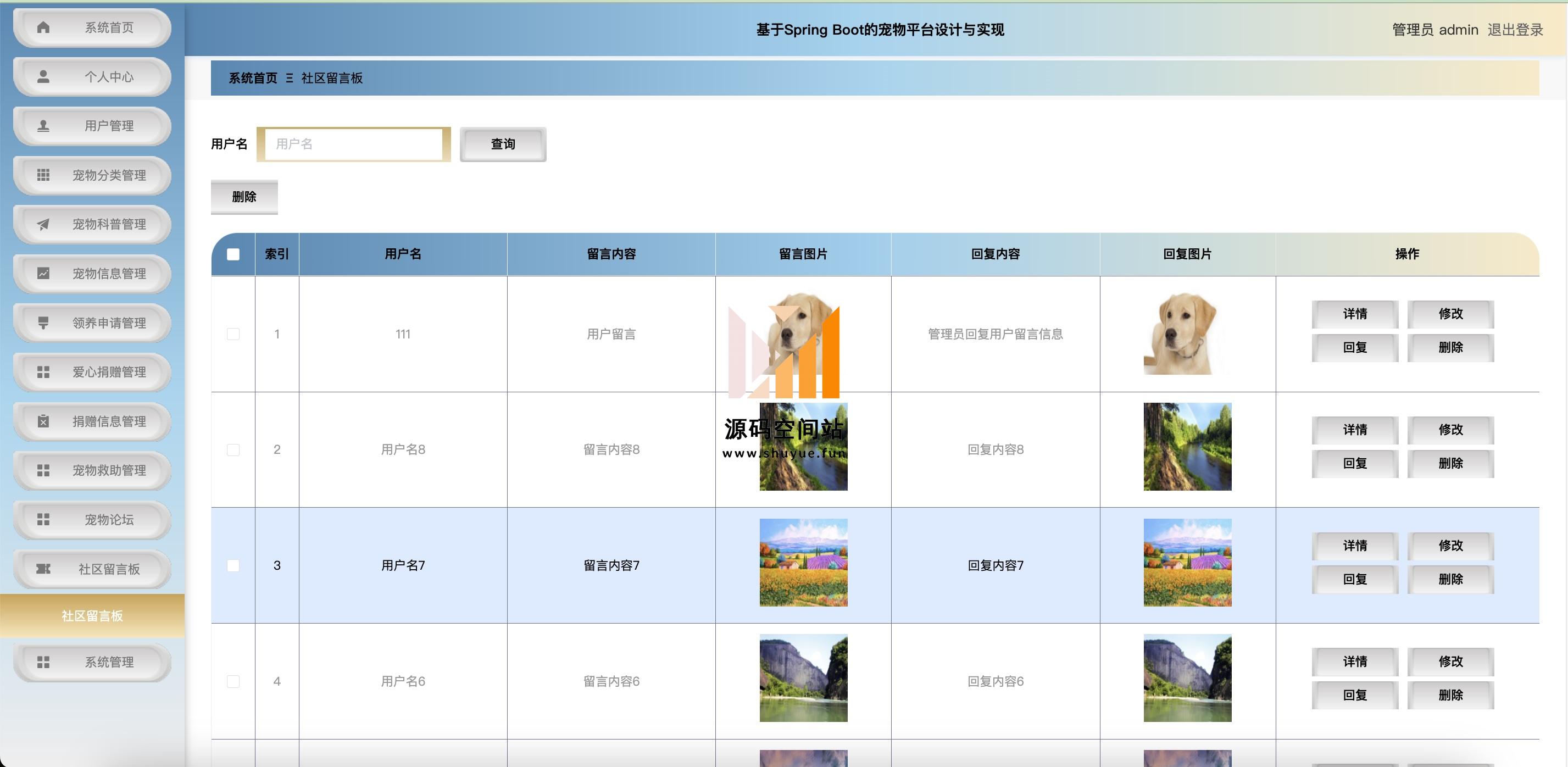The image size is (1568, 767).
Task: Click the tiles icon beside 宠物救助管理
Action: coord(43,470)
